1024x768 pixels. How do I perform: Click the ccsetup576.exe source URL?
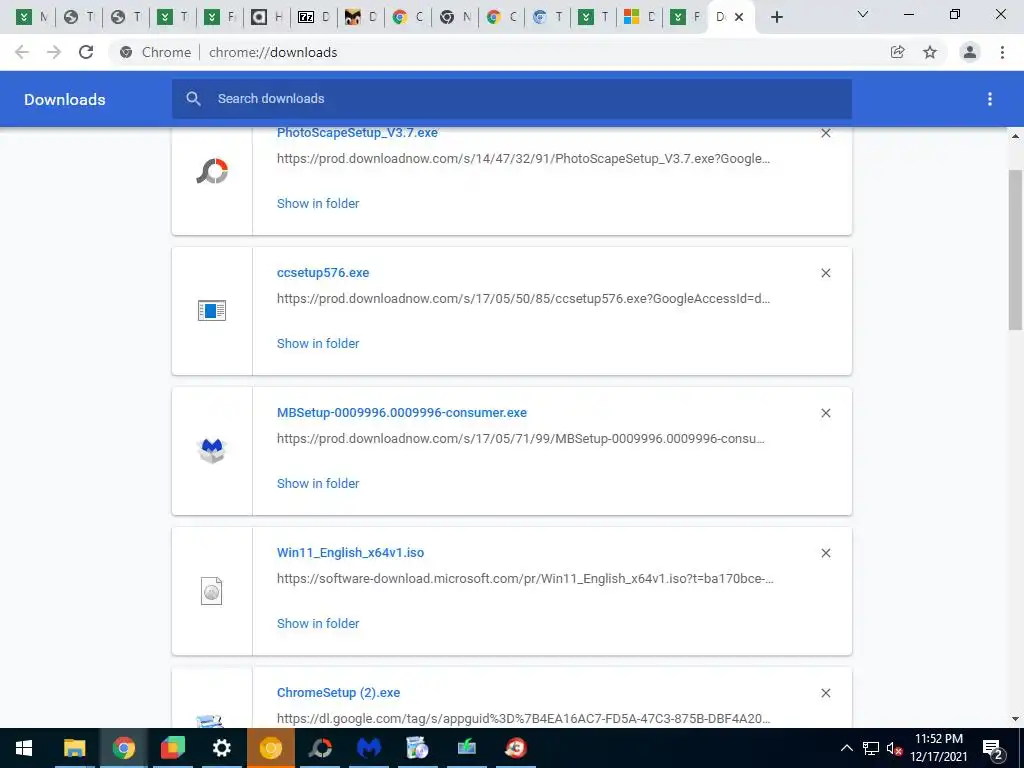(x=523, y=299)
